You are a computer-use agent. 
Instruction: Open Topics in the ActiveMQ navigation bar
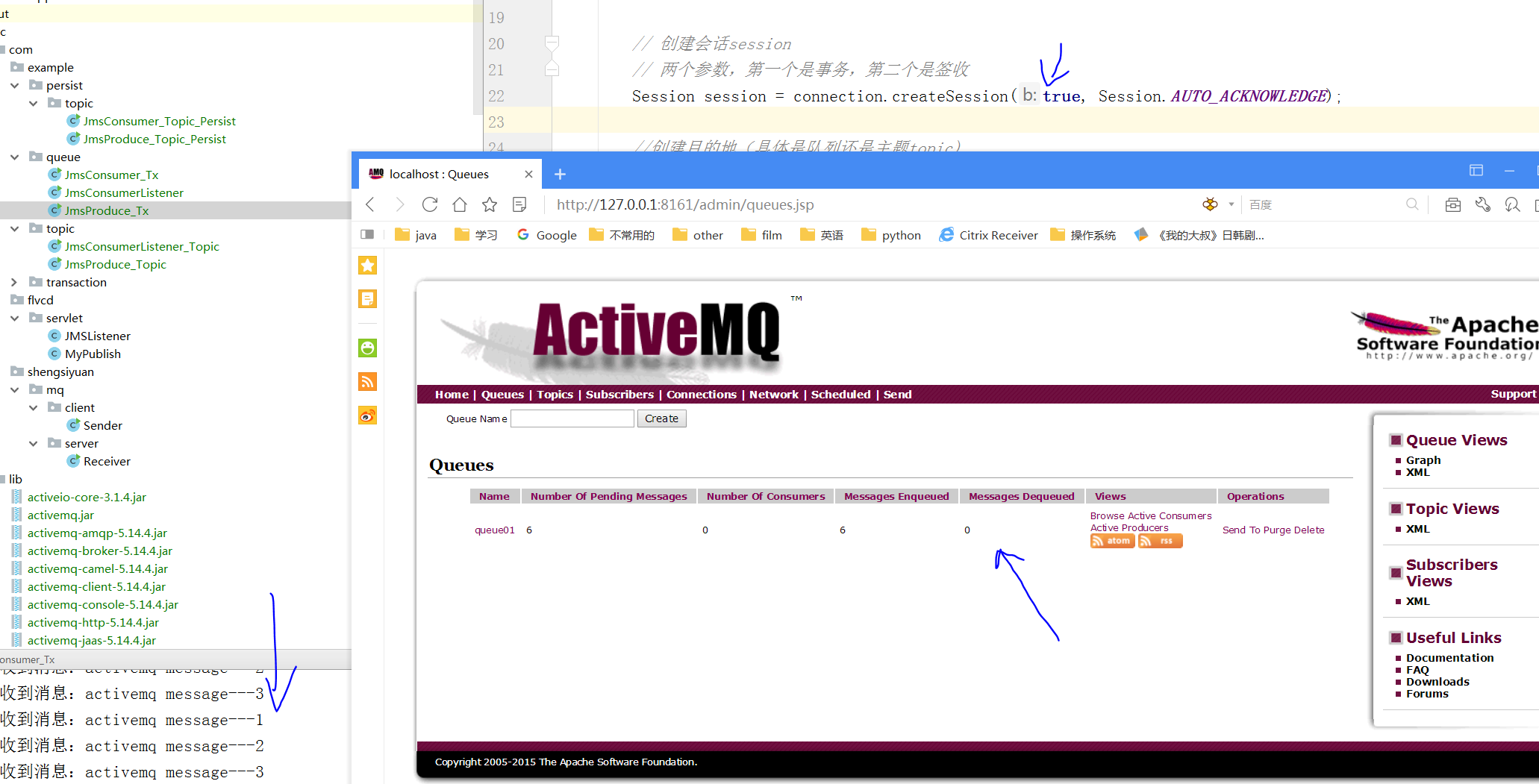(554, 395)
